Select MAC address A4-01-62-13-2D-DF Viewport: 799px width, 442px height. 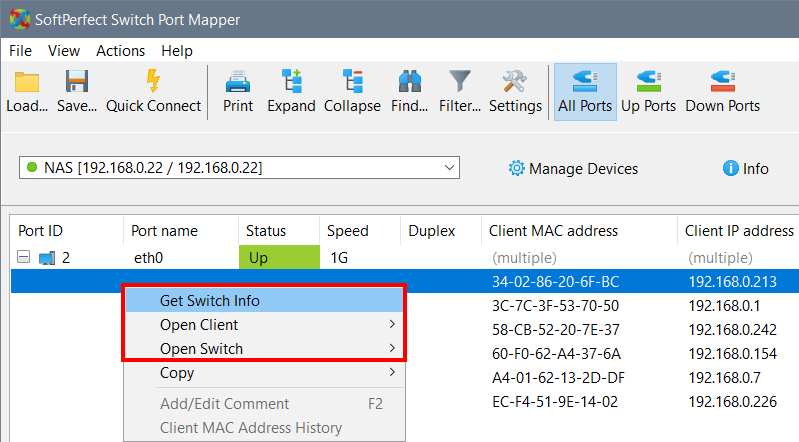pyautogui.click(x=558, y=378)
